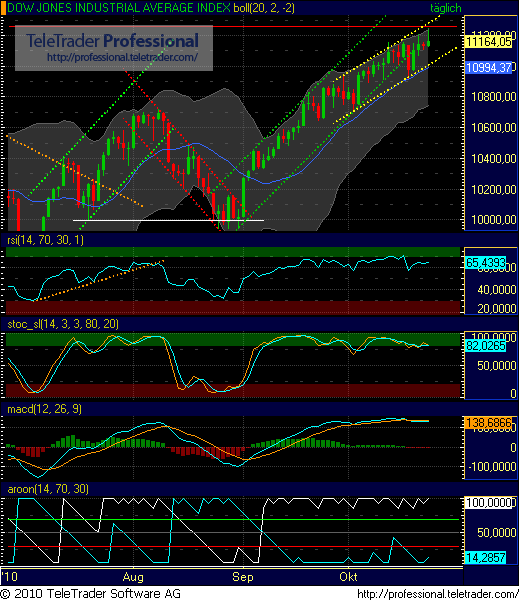Open the footer professional.teletrader.com link
This screenshot has width=519, height=603.
tap(437, 594)
